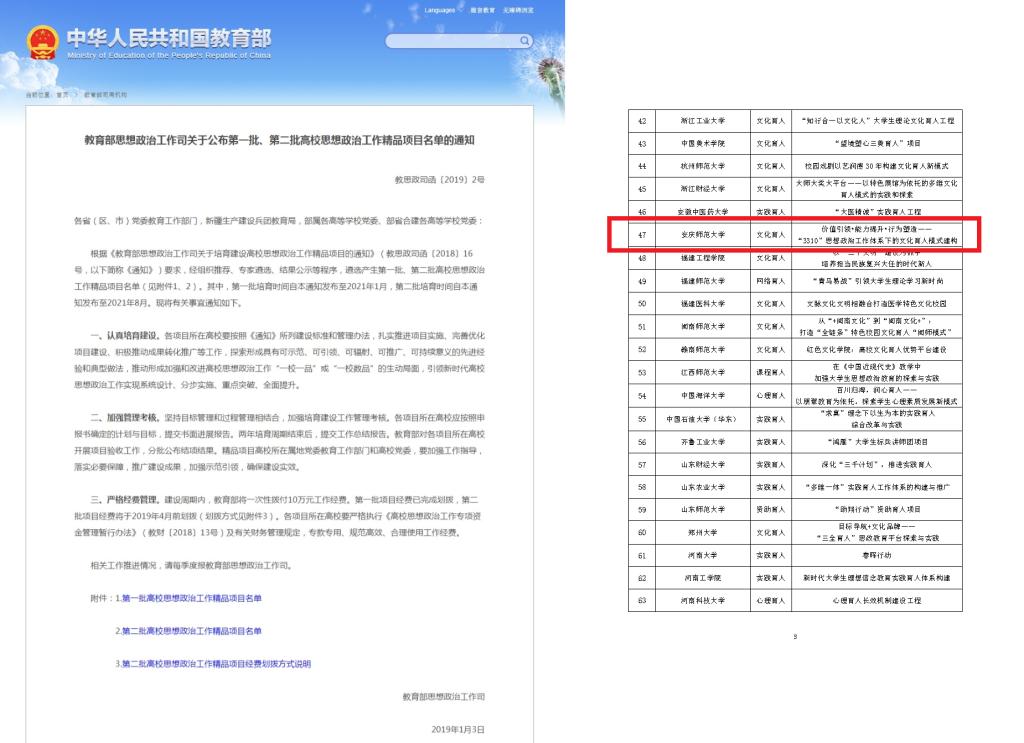Click the table cell 安徽中医药大学
The width and height of the screenshot is (1024, 743).
(703, 212)
